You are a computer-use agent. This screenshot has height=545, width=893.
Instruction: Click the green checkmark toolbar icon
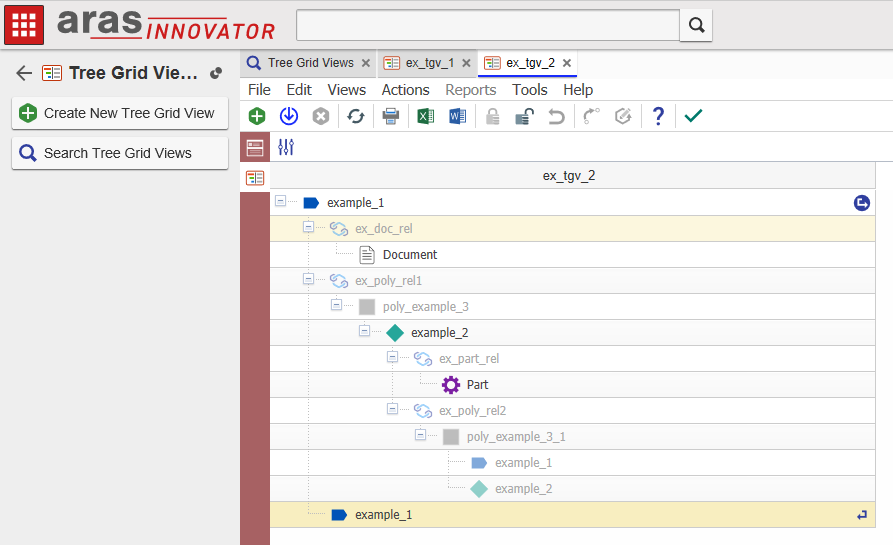pos(693,116)
